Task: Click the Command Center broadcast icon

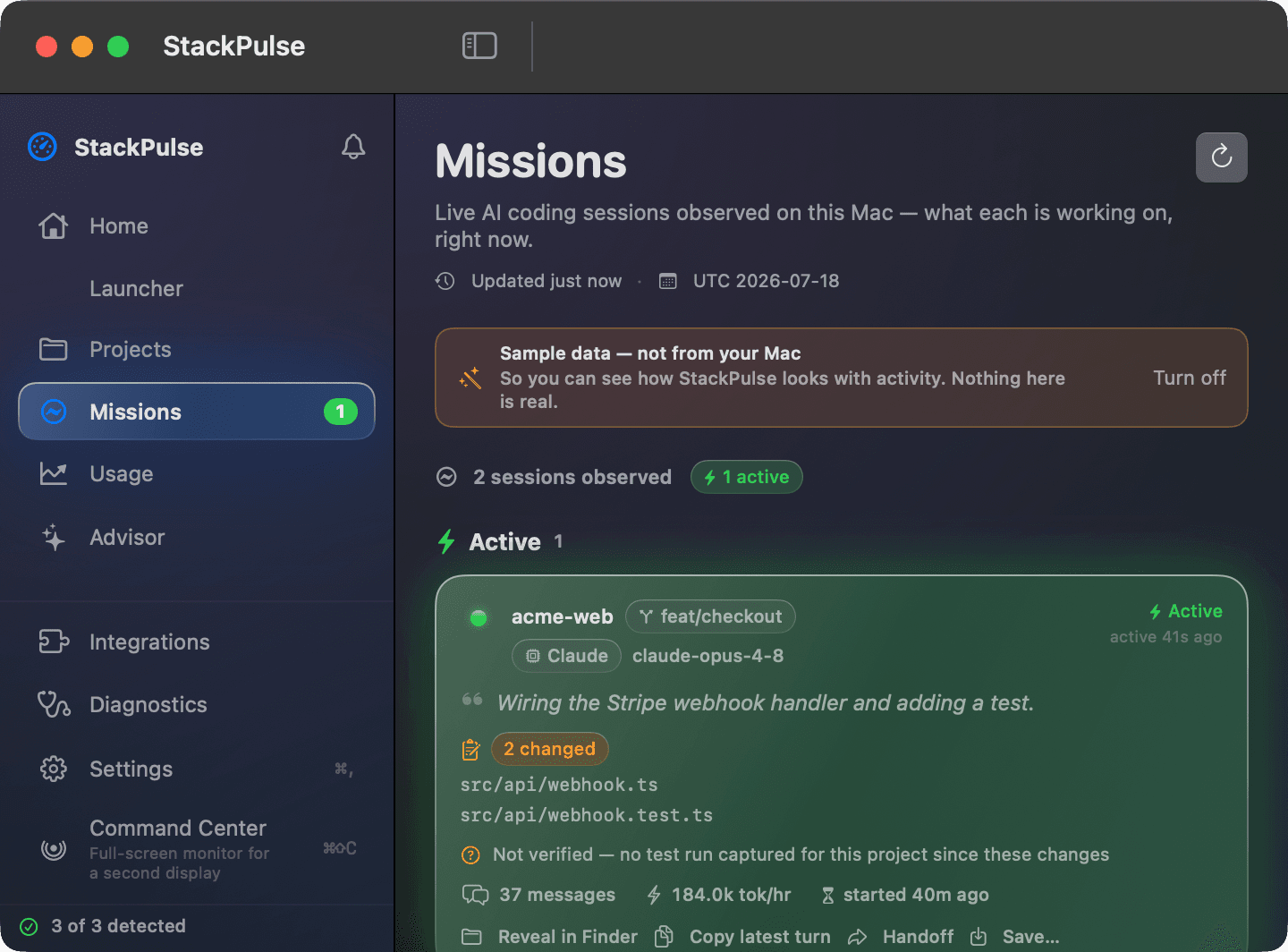Action: pos(54,848)
